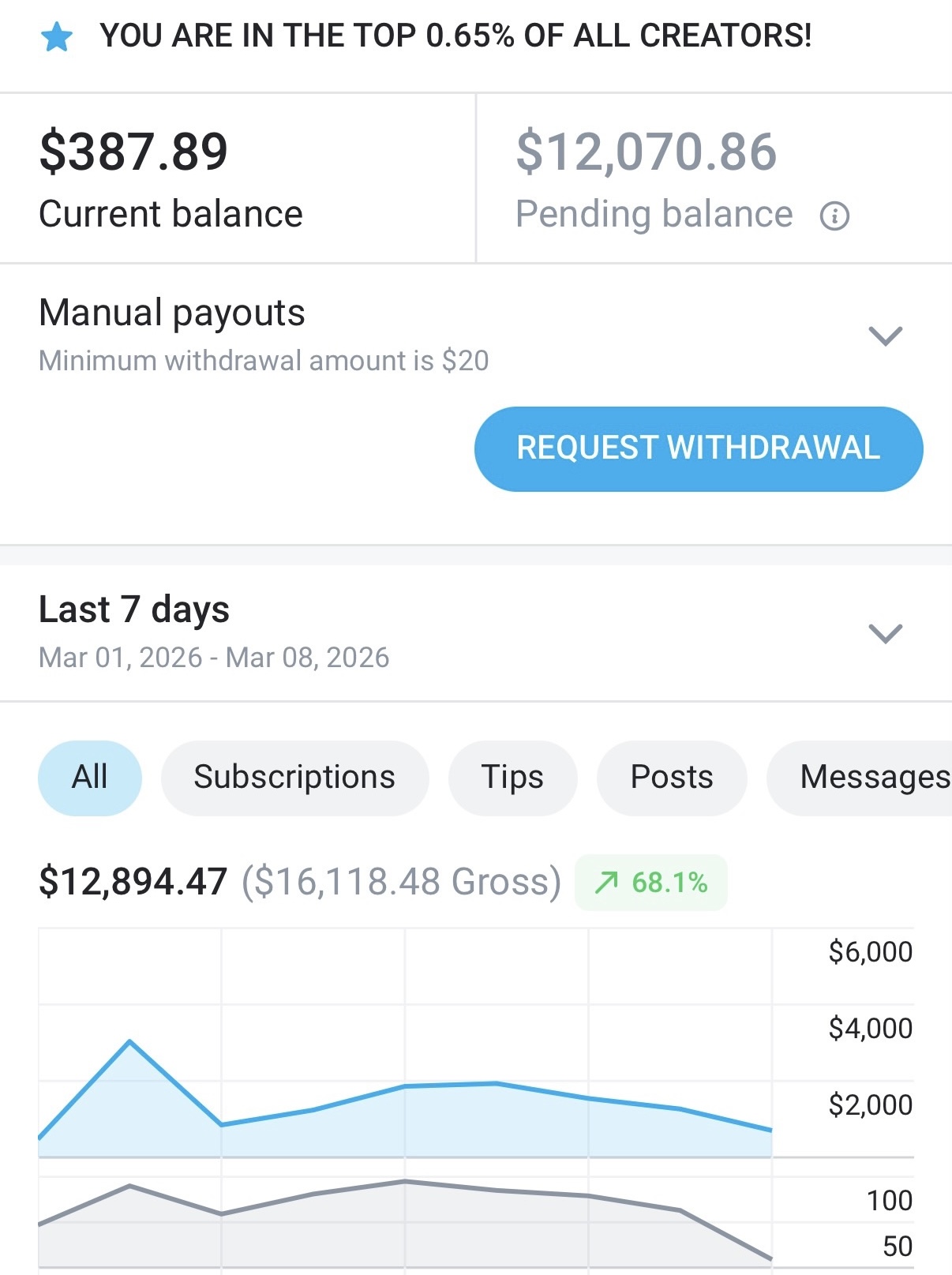Screen dimensions: 952x1275
Task: Select the Tips filter tab
Action: [512, 778]
